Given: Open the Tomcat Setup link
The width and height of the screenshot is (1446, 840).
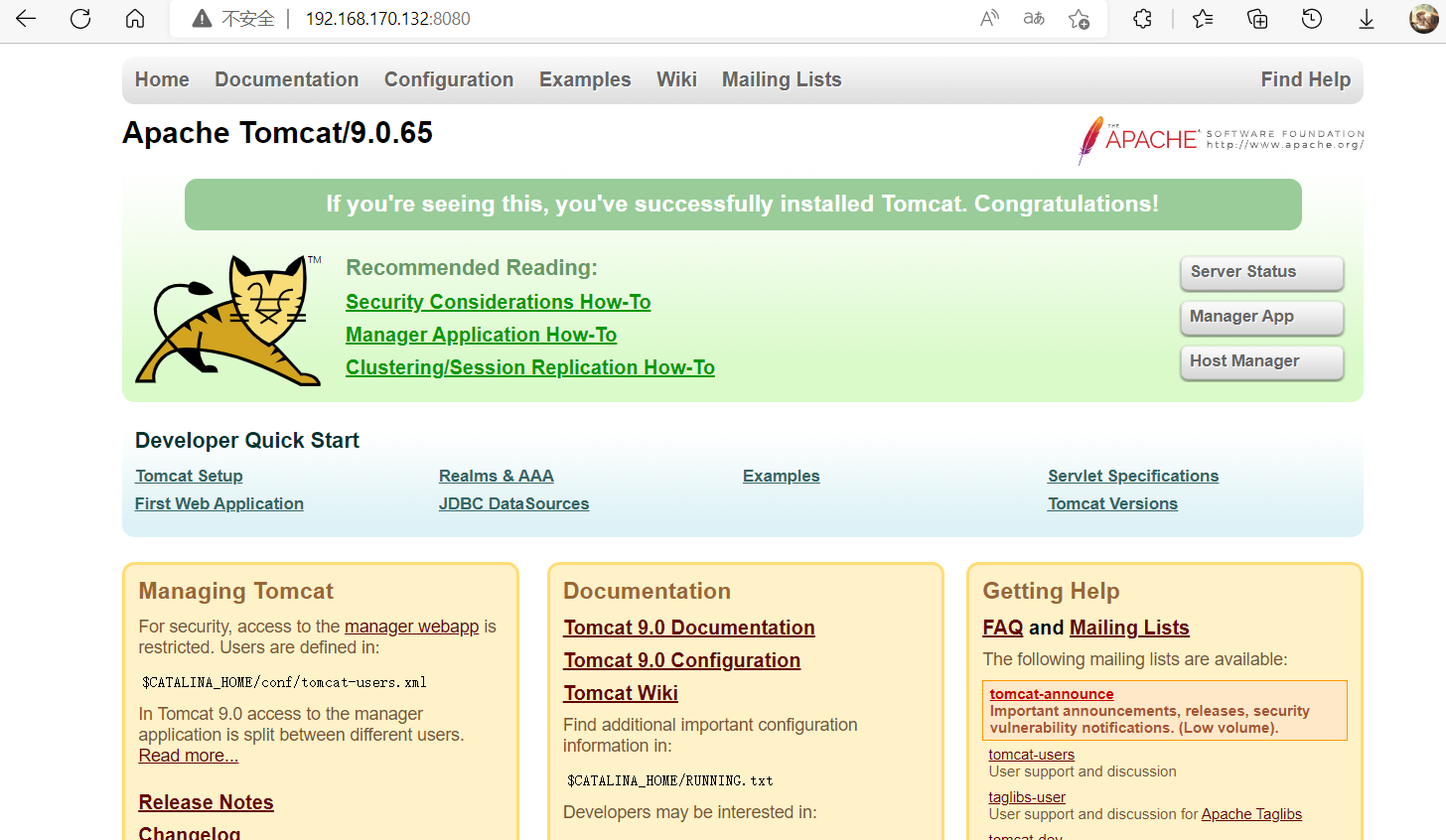Looking at the screenshot, I should [189, 476].
